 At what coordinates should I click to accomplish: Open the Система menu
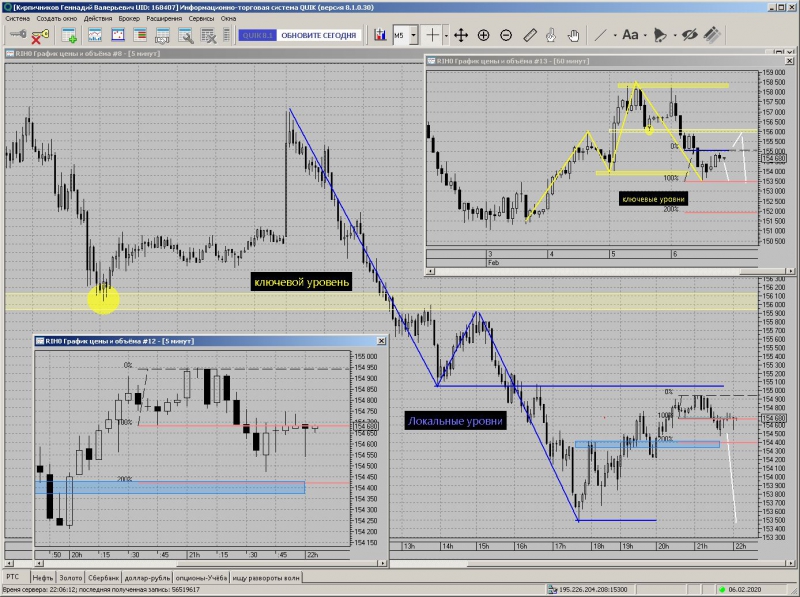[x=18, y=18]
